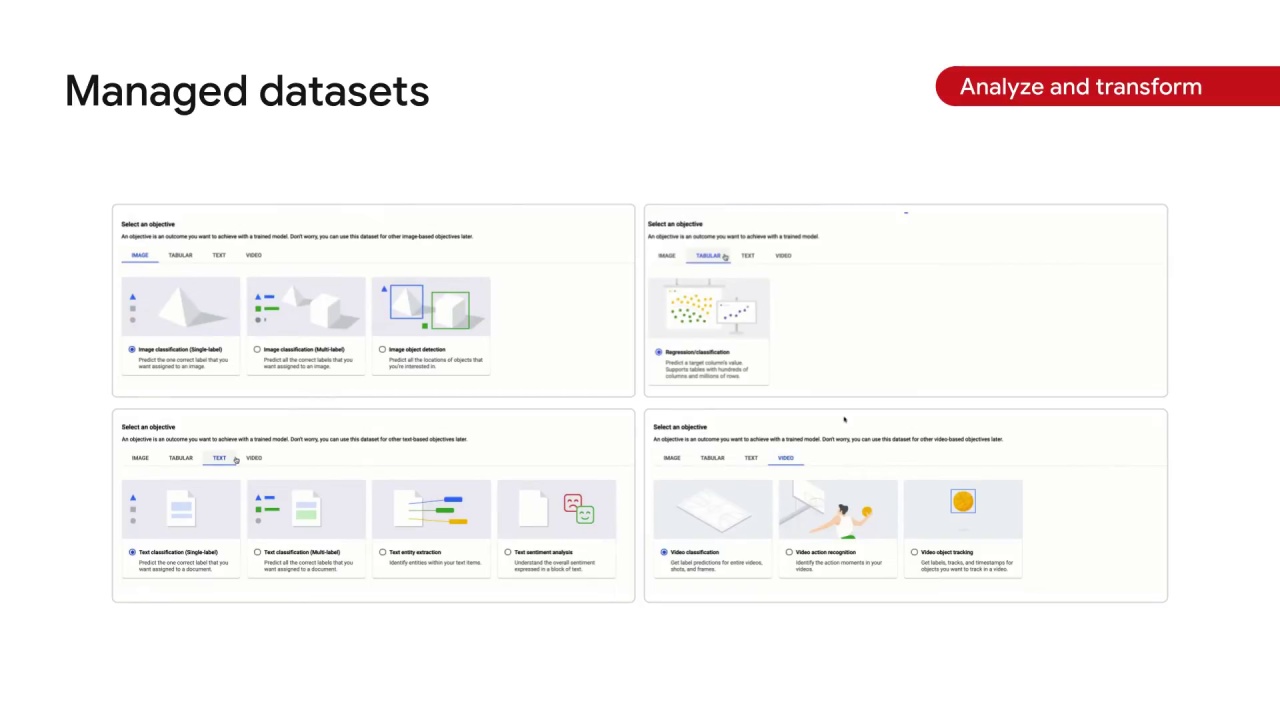The width and height of the screenshot is (1280, 720).
Task: Choose the Text sentiment analysis radio
Action: (x=508, y=552)
